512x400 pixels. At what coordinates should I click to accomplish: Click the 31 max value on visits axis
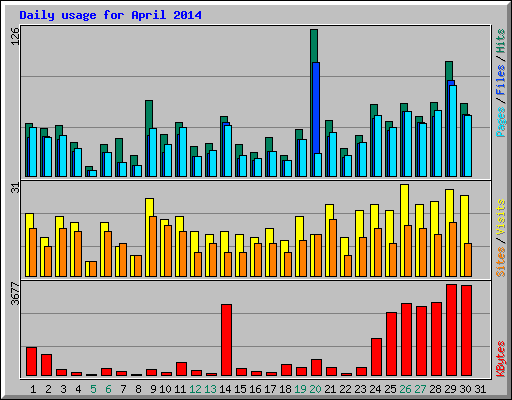(15, 188)
